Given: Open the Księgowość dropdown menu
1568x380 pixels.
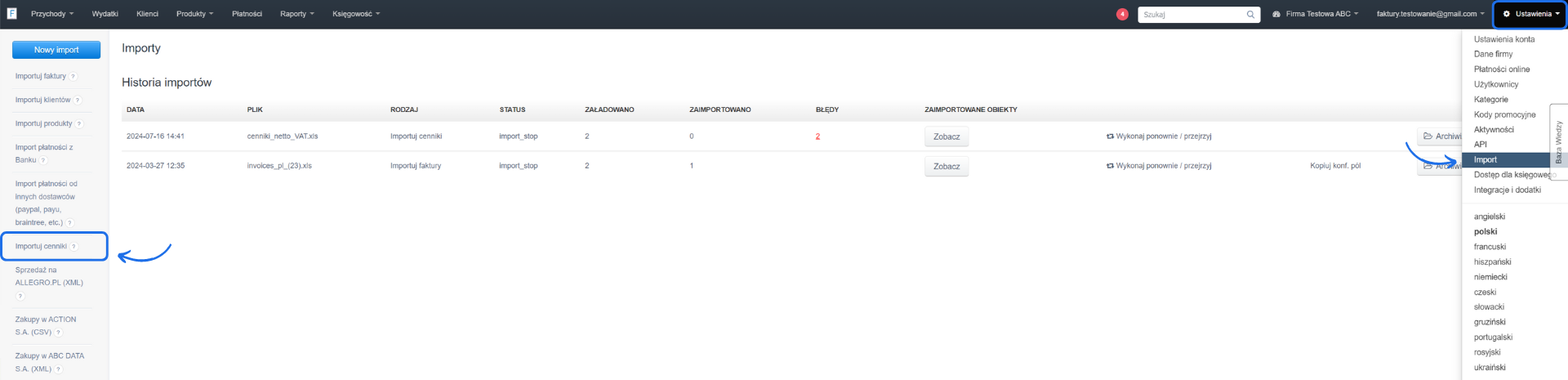Looking at the screenshot, I should pyautogui.click(x=356, y=14).
